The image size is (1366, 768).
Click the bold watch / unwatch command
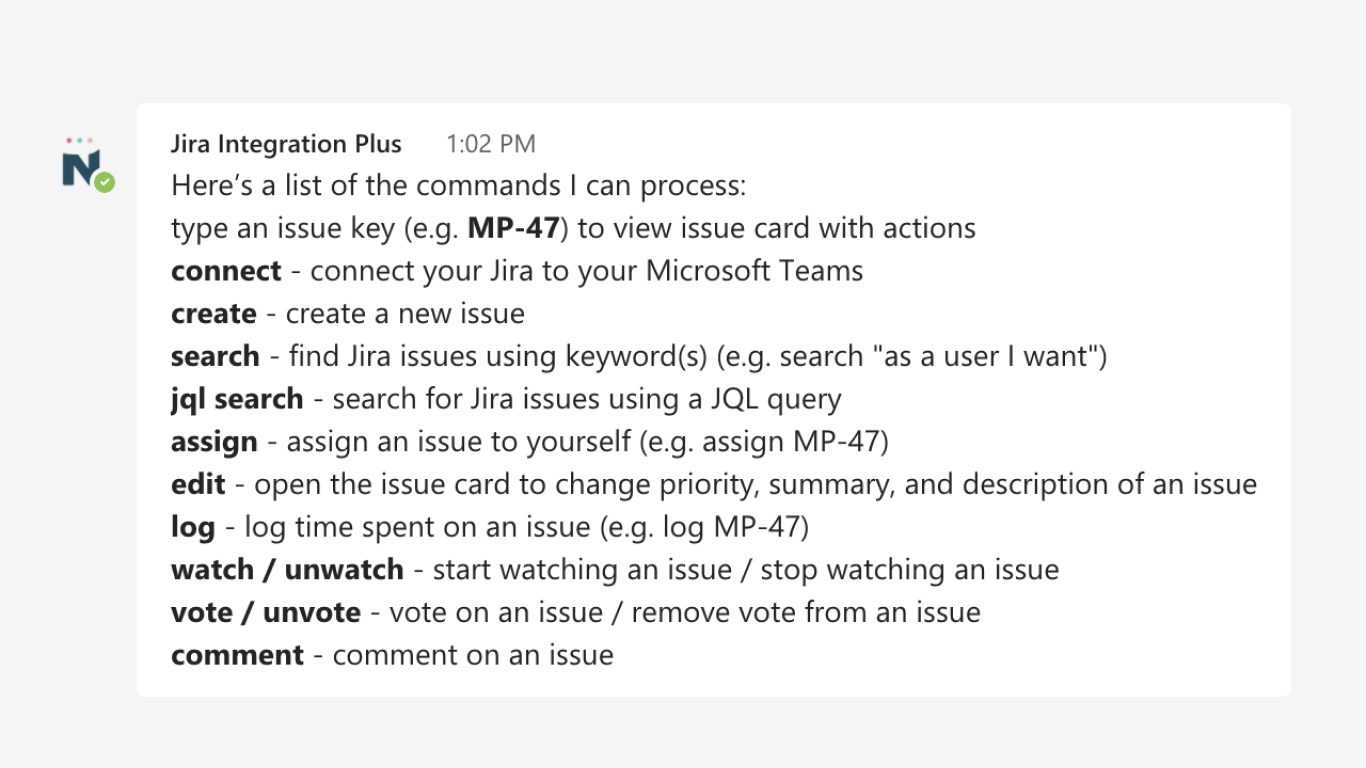(x=287, y=570)
